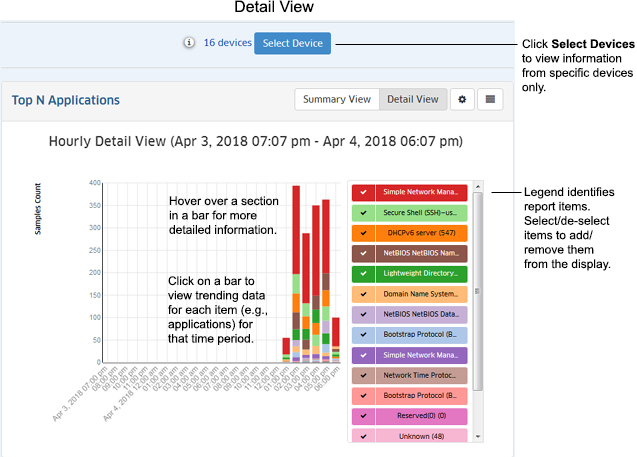The image size is (637, 457).
Task: Click the Domain Name System legend label
Action: (x=420, y=295)
